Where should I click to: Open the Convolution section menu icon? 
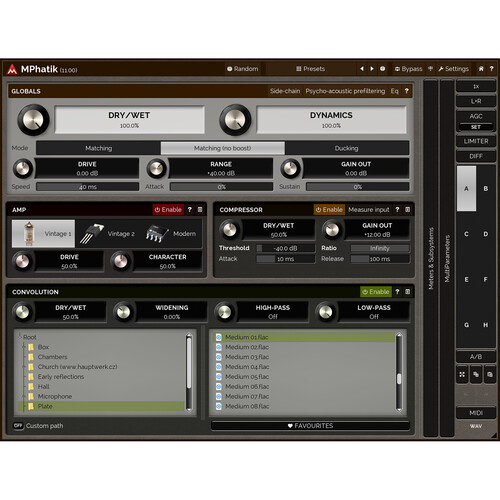pyautogui.click(x=408, y=292)
